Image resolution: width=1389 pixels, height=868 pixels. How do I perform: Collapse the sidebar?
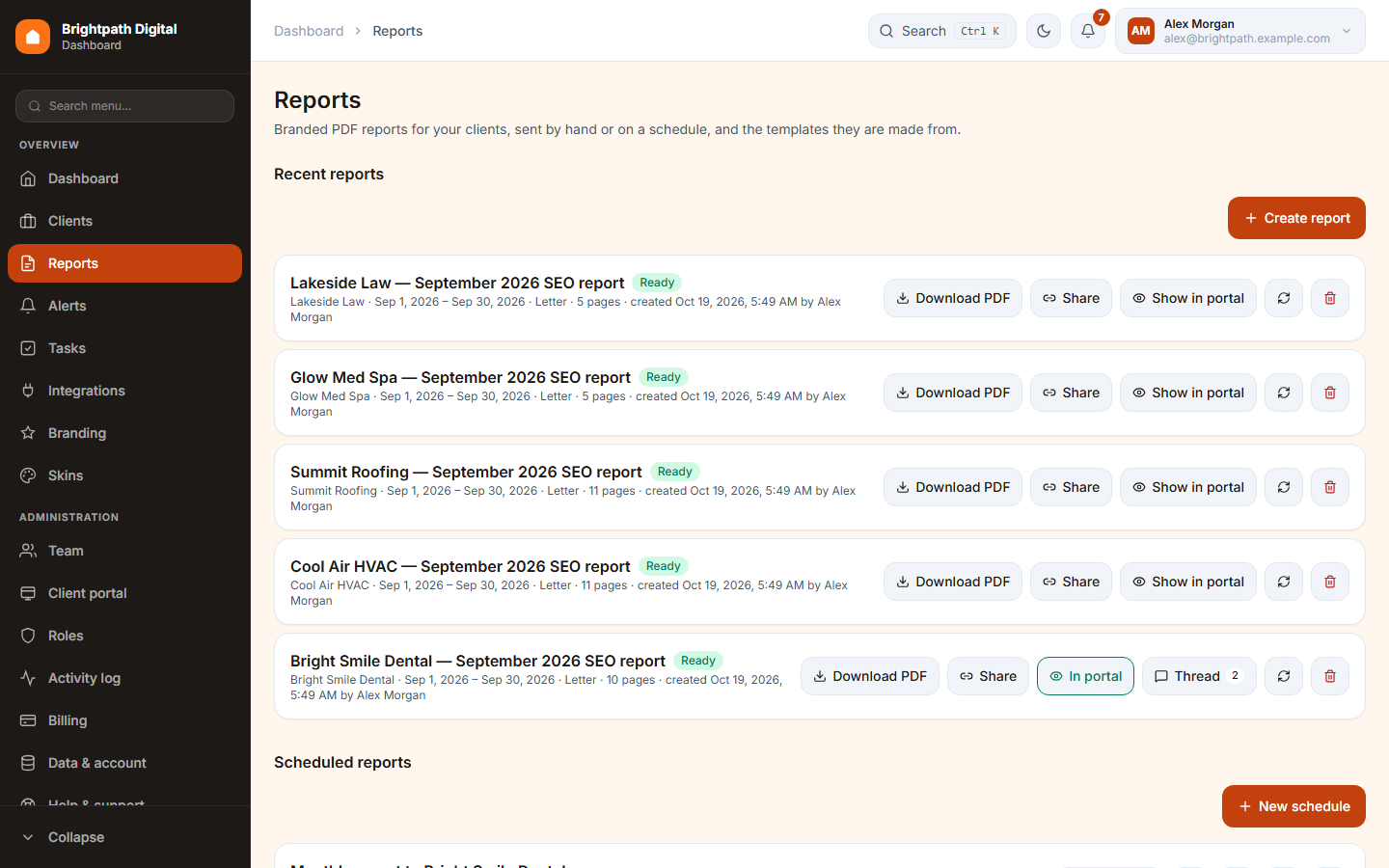[125, 837]
